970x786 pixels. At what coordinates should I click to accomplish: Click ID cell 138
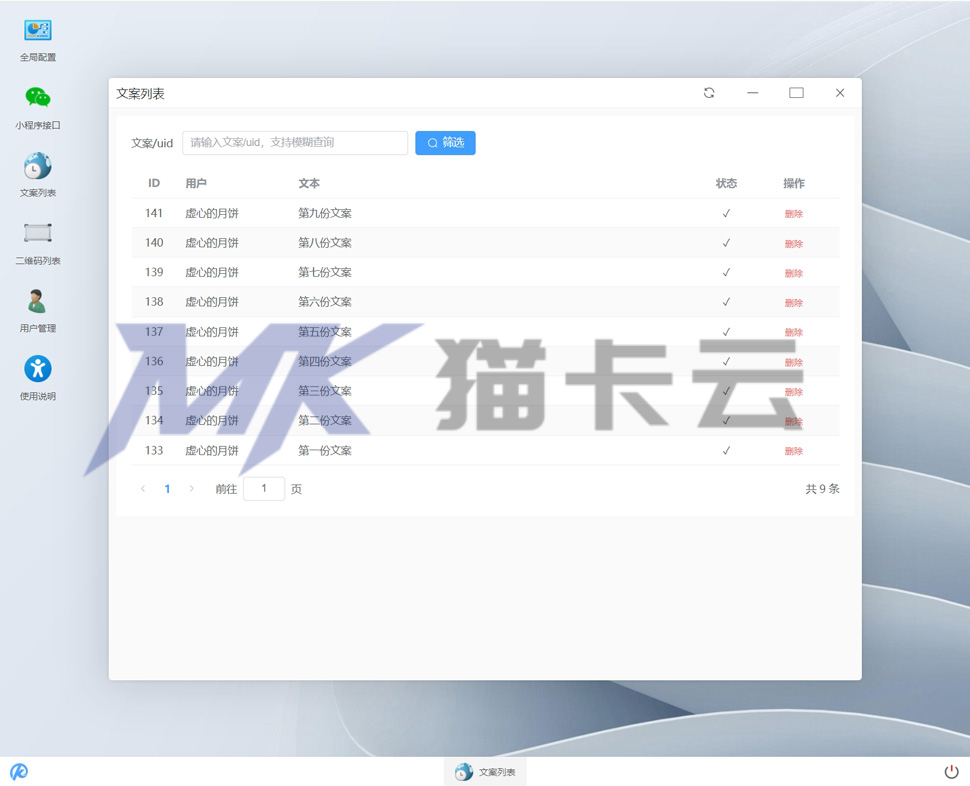coord(154,302)
